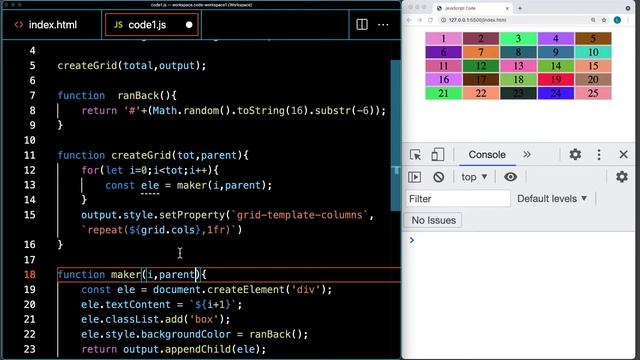Image resolution: width=640 pixels, height=360 pixels.
Task: Select the inspect element picker in DevTools
Action: (415, 155)
